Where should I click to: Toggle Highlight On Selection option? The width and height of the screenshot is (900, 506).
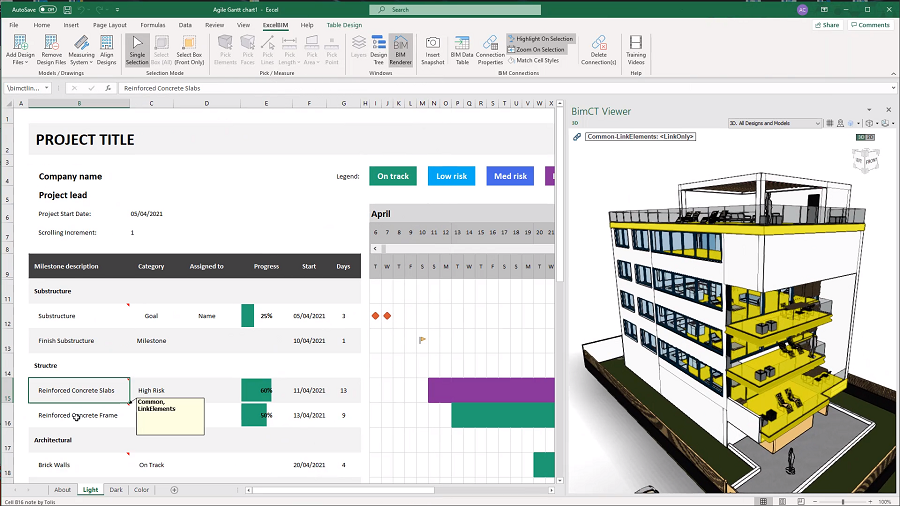(x=539, y=39)
